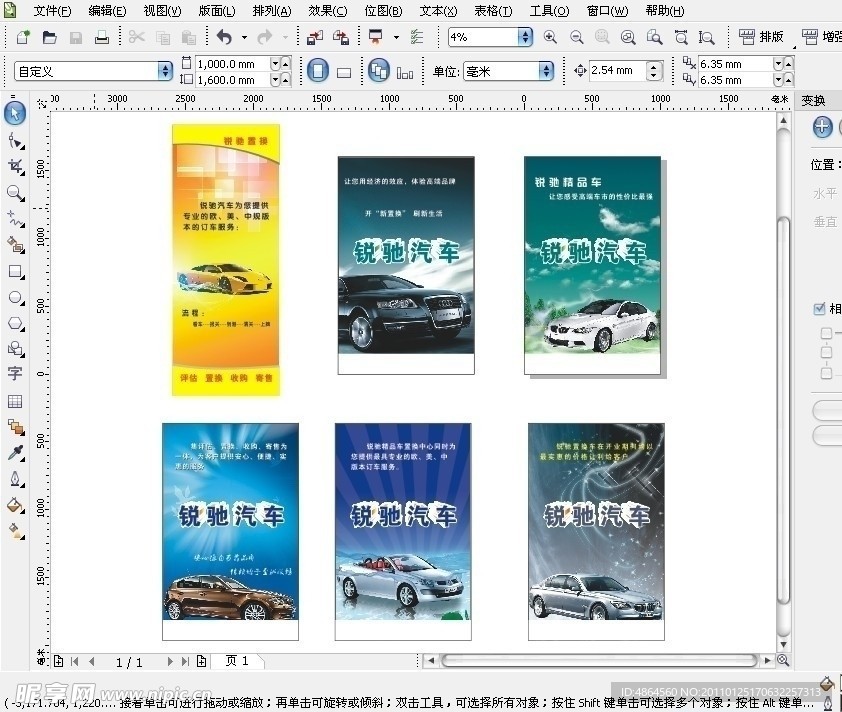Enable portrait page orientation
Screen dimensions: 842x712
click(317, 70)
